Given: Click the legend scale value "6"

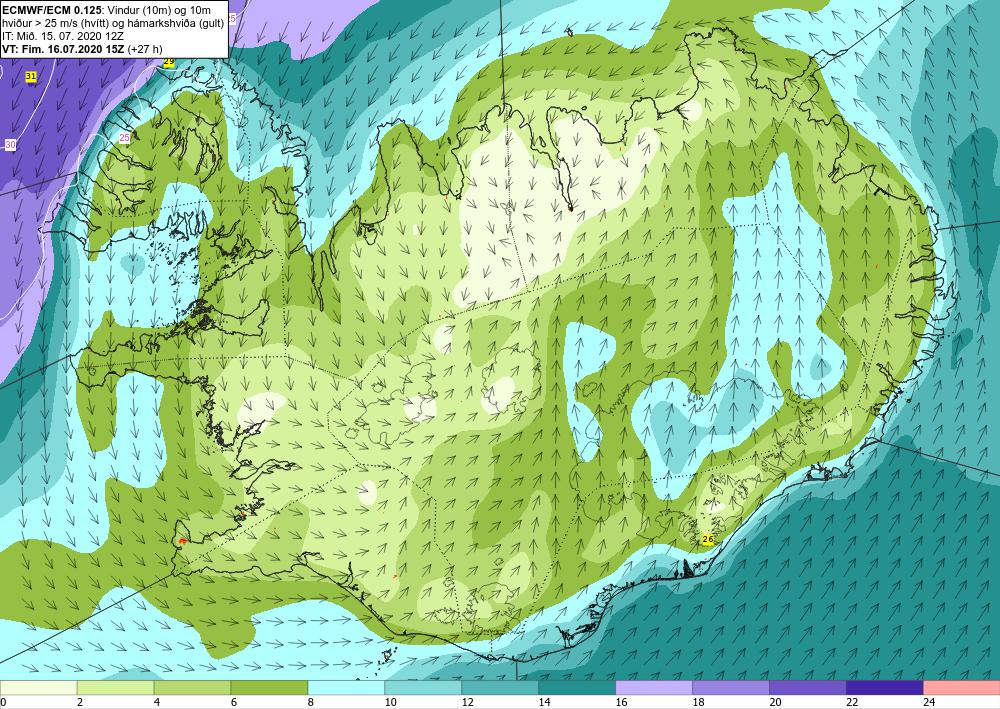Looking at the screenshot, I should [x=234, y=702].
